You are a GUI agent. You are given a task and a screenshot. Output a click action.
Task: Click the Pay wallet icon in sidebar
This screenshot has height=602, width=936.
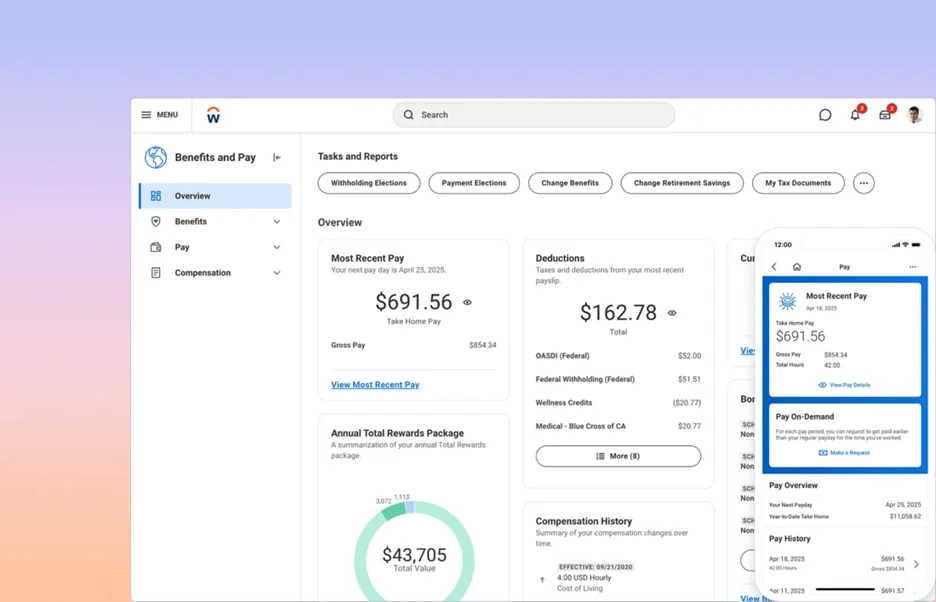click(156, 247)
